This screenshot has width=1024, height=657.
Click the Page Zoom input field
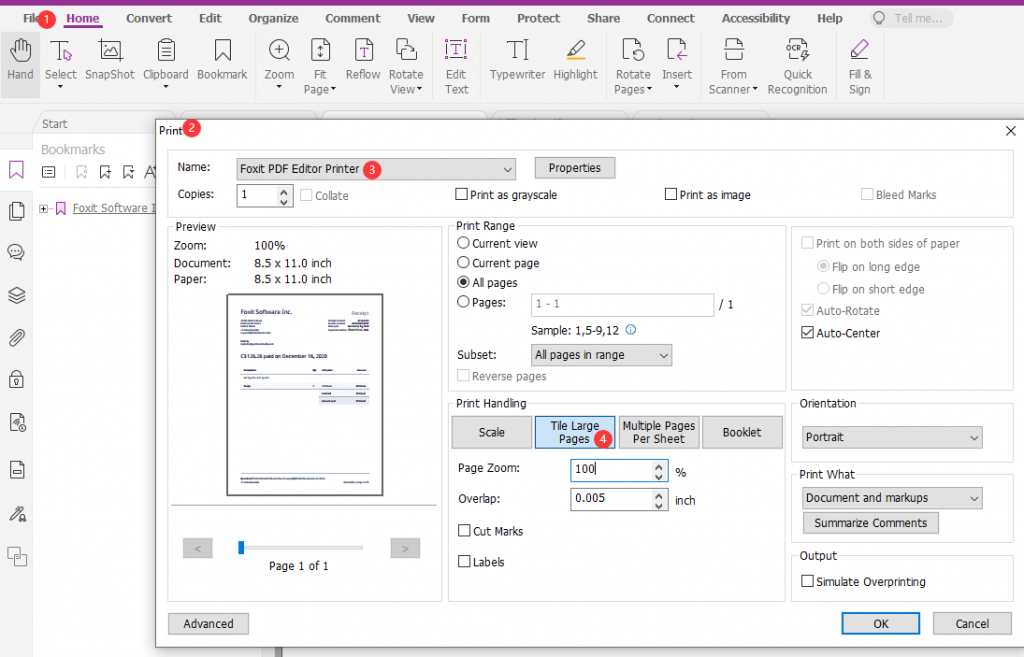(x=611, y=470)
